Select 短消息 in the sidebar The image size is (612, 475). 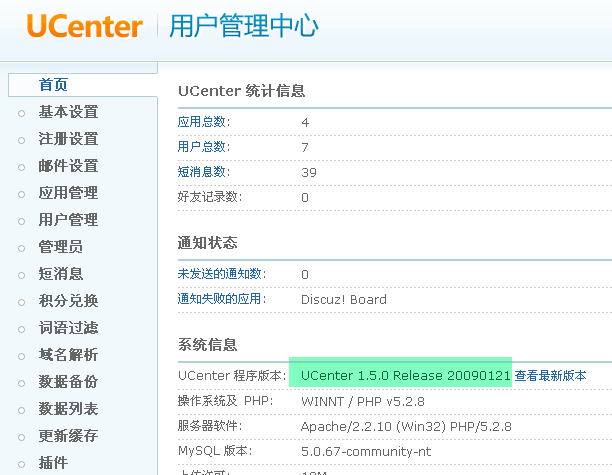tap(60, 274)
